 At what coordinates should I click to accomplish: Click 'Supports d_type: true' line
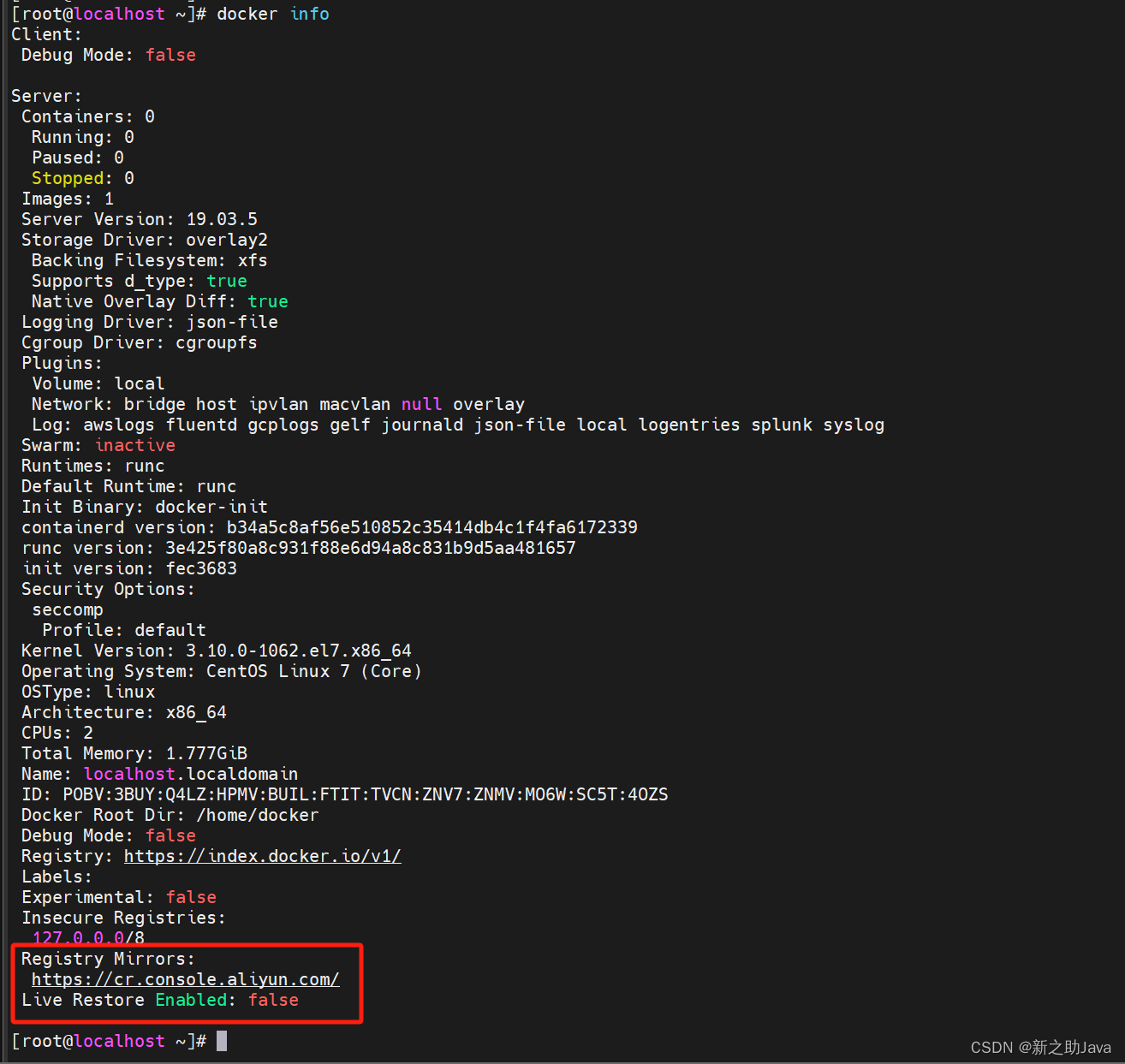tap(140, 281)
